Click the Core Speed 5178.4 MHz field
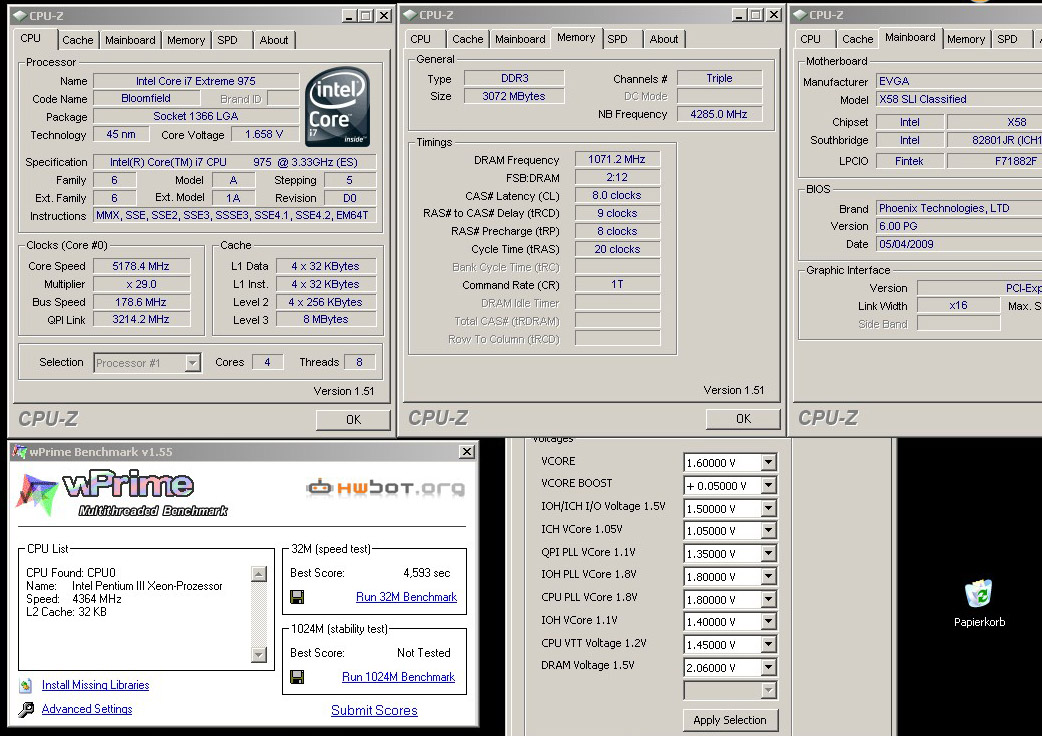The height and width of the screenshot is (736, 1042). 141,266
